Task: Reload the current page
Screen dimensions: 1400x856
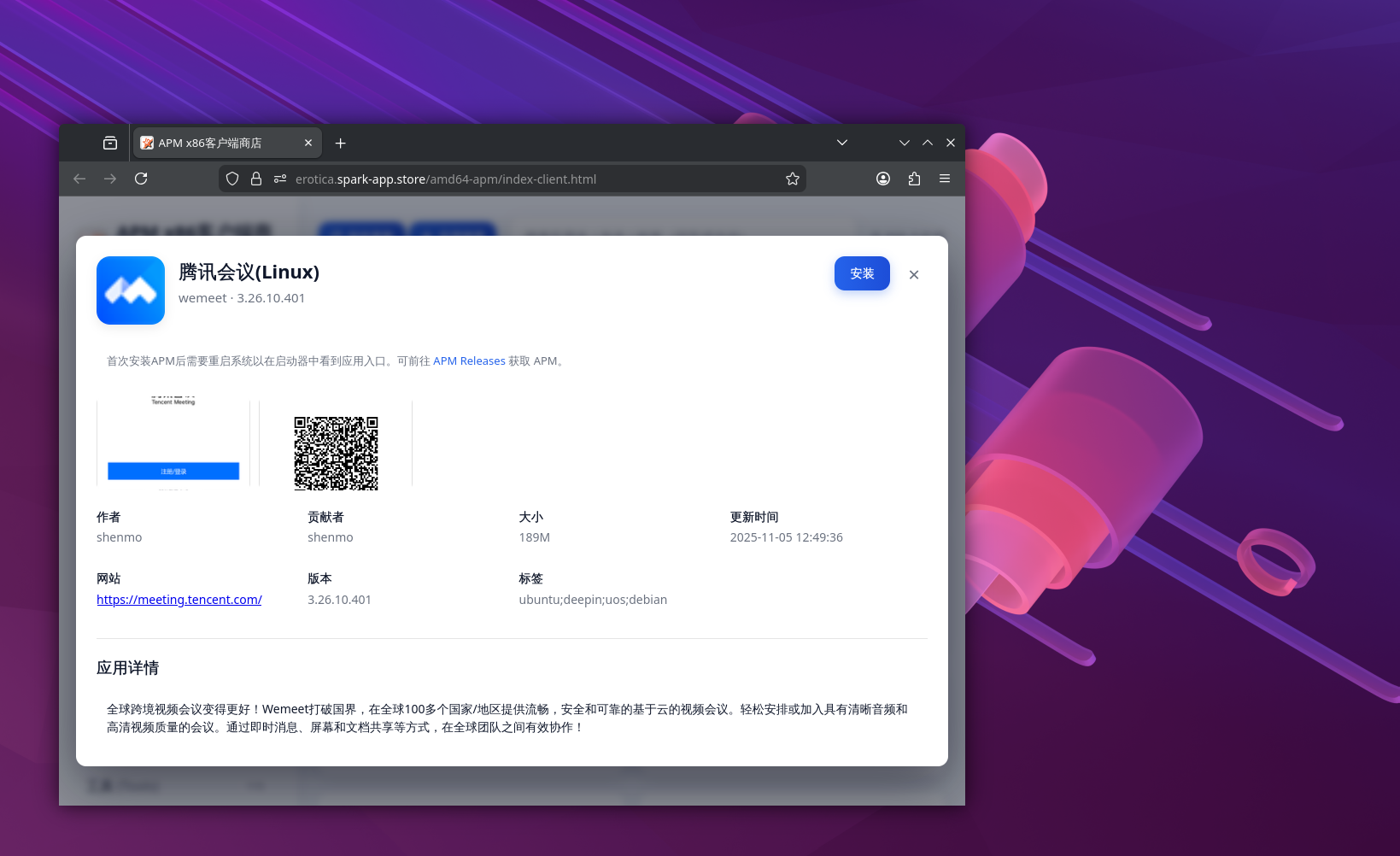Action: point(141,179)
